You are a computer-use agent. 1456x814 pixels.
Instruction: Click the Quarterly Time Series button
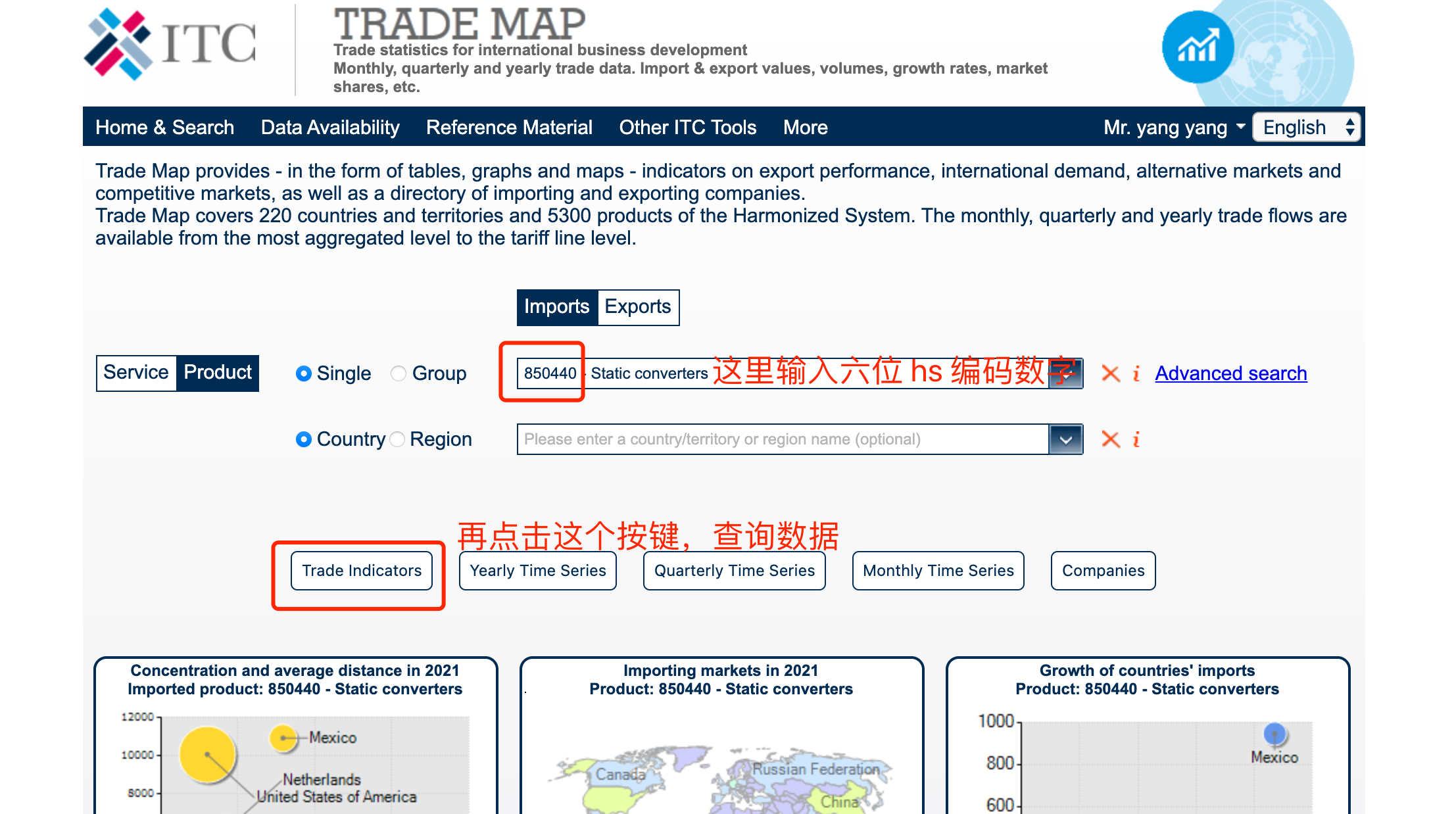(x=735, y=571)
